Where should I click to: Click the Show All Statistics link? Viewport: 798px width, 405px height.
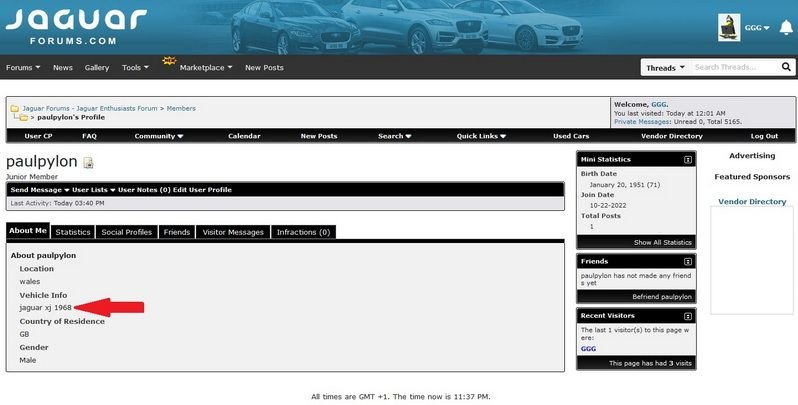(662, 242)
